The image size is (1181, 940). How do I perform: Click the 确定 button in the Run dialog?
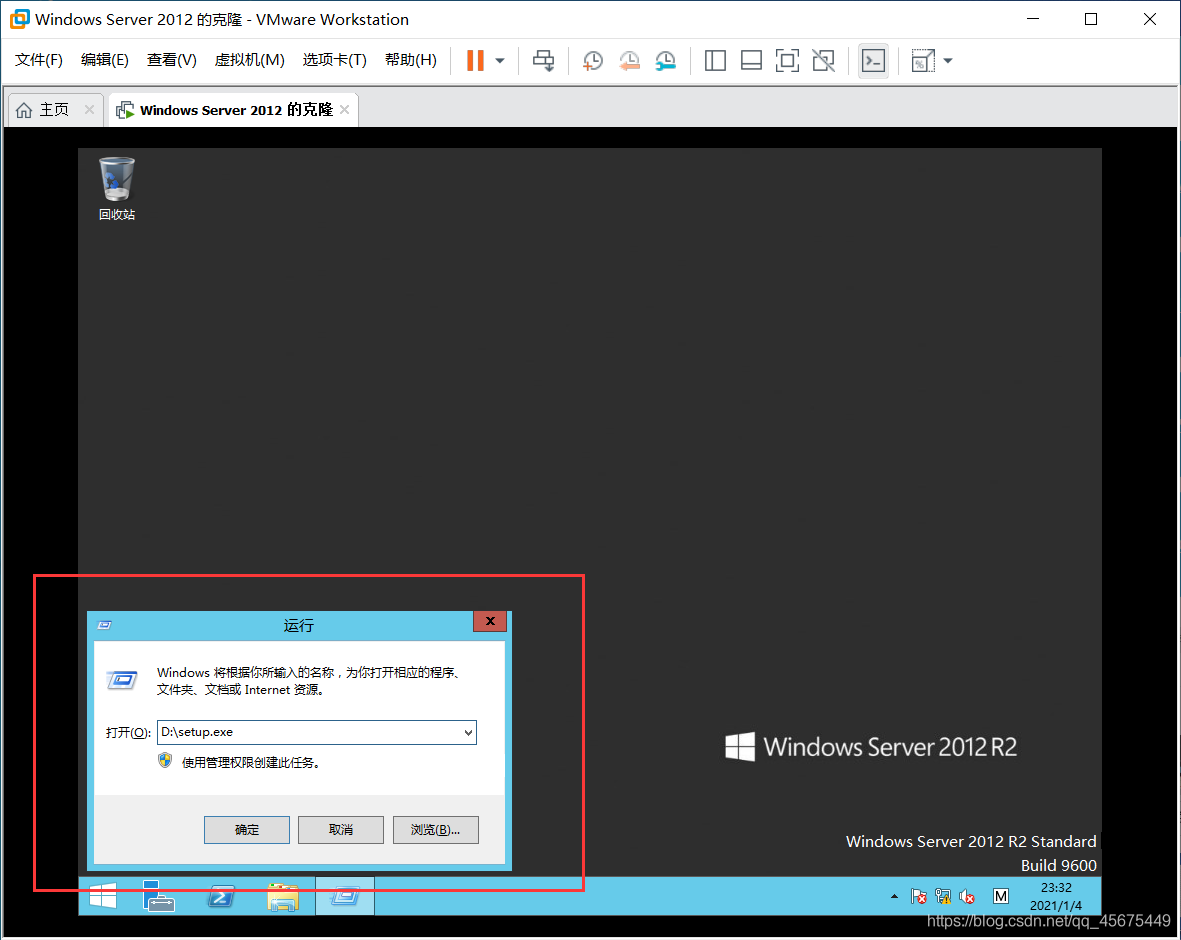[246, 829]
